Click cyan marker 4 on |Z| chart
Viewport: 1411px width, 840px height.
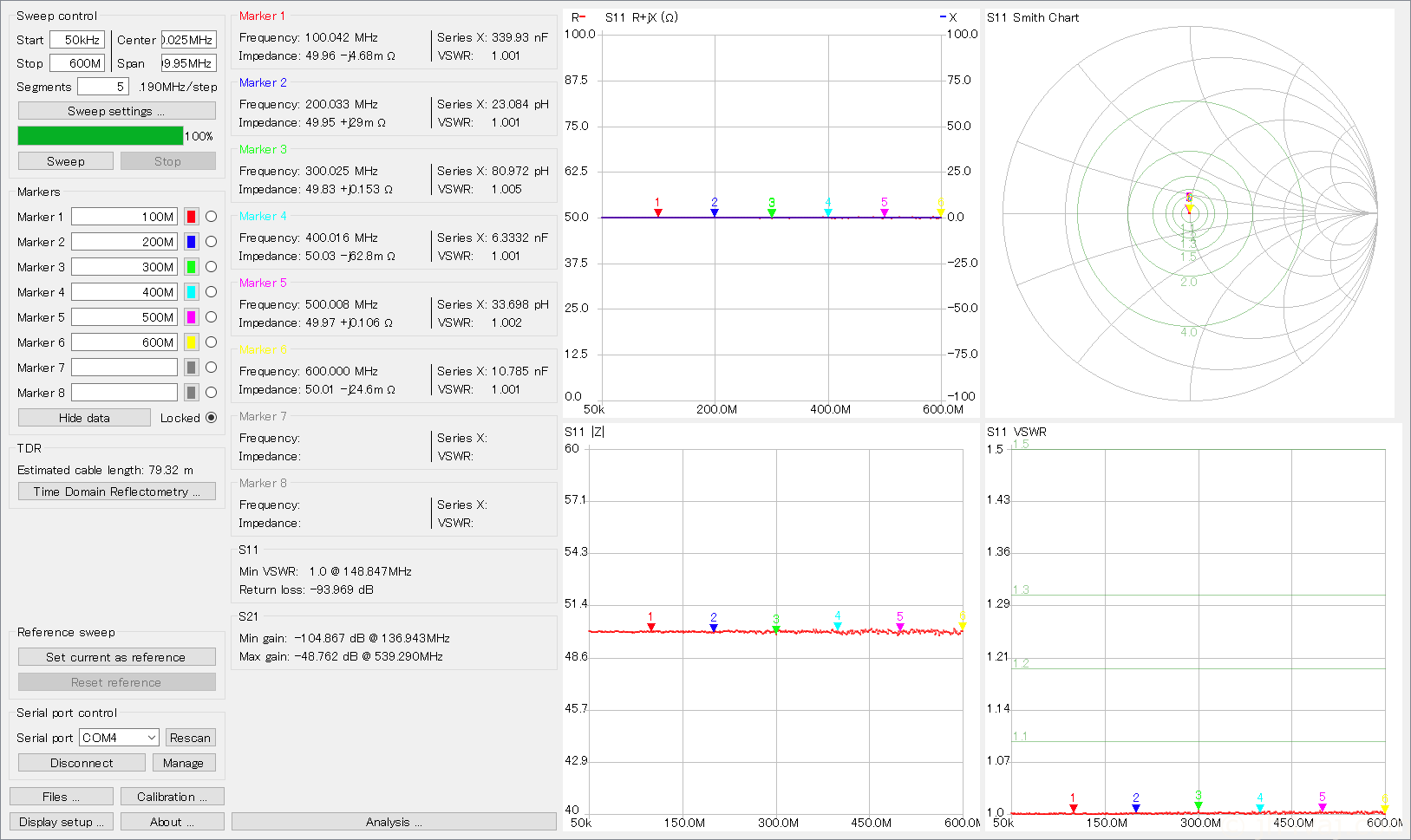point(838,626)
